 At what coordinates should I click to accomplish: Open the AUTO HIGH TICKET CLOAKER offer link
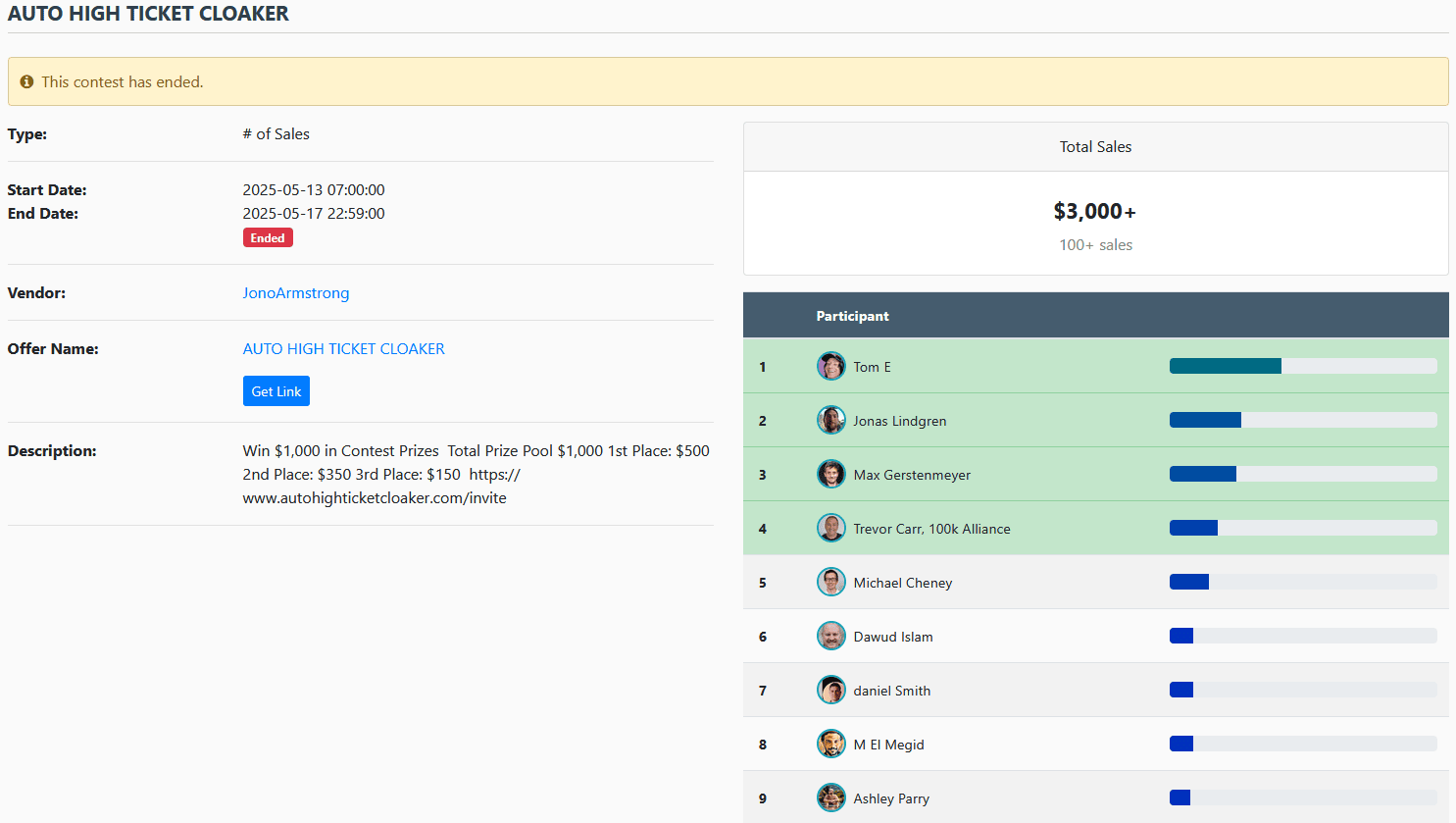(x=343, y=349)
